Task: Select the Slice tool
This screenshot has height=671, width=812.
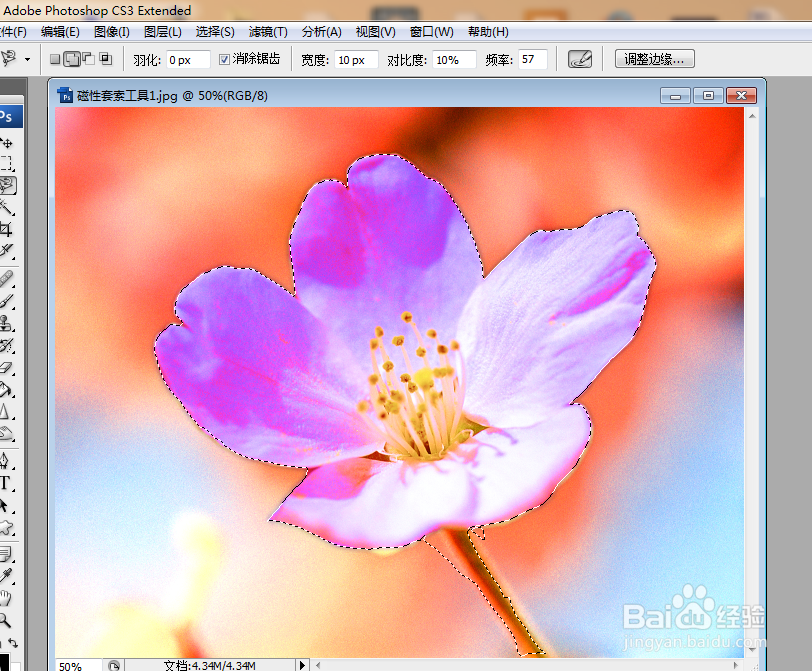Action: click(7, 251)
